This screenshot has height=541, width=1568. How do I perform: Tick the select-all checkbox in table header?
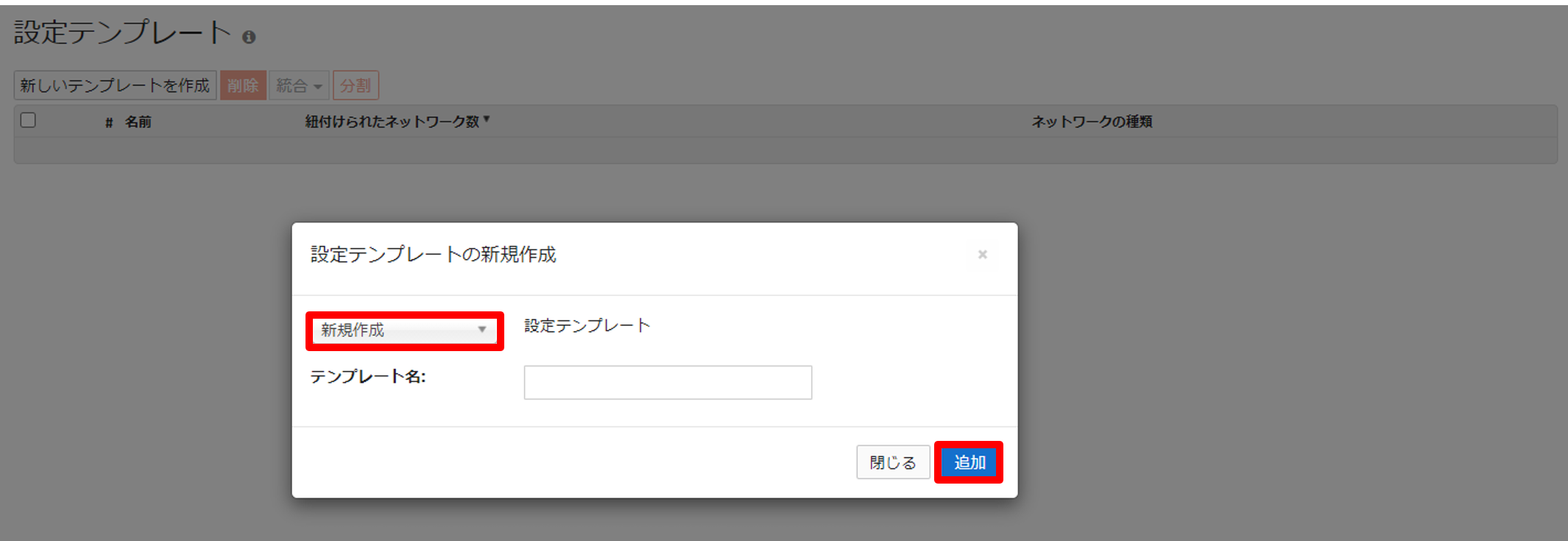click(x=28, y=120)
